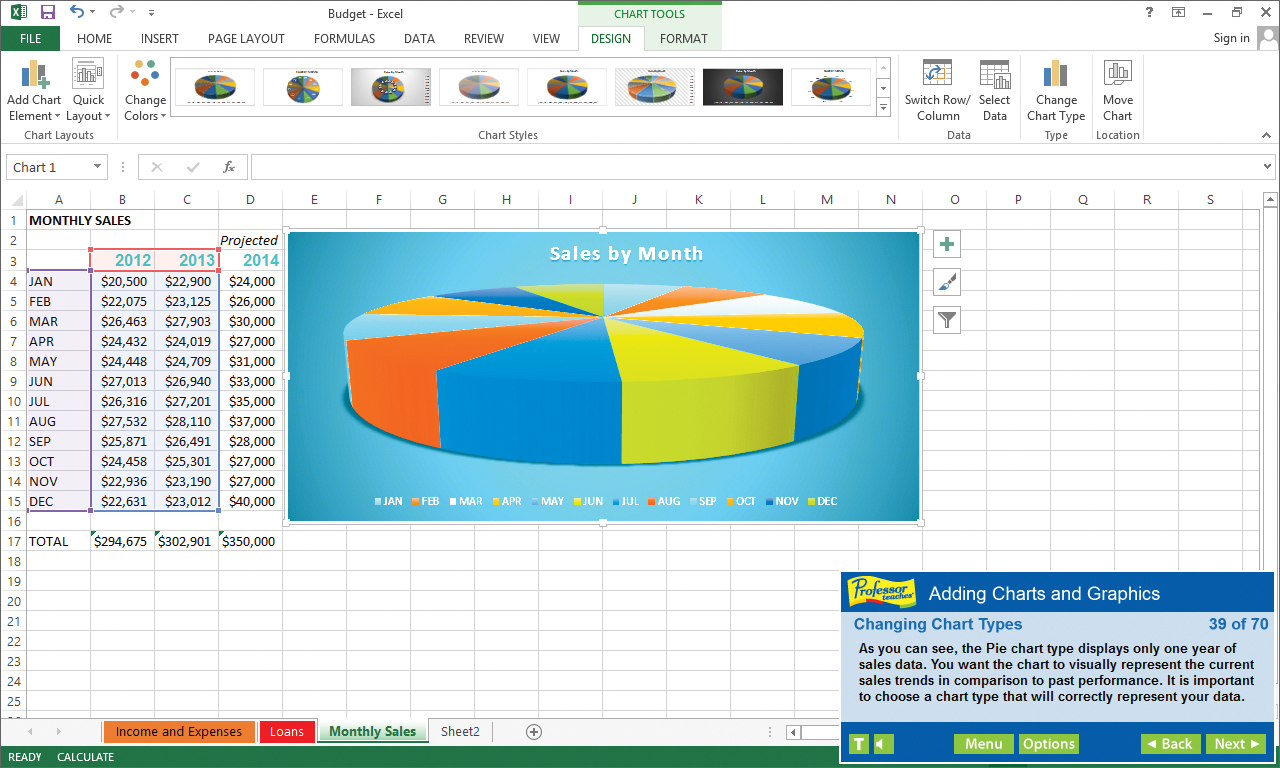Open the Chart 1 name box dropdown
1280x768 pixels.
point(98,166)
